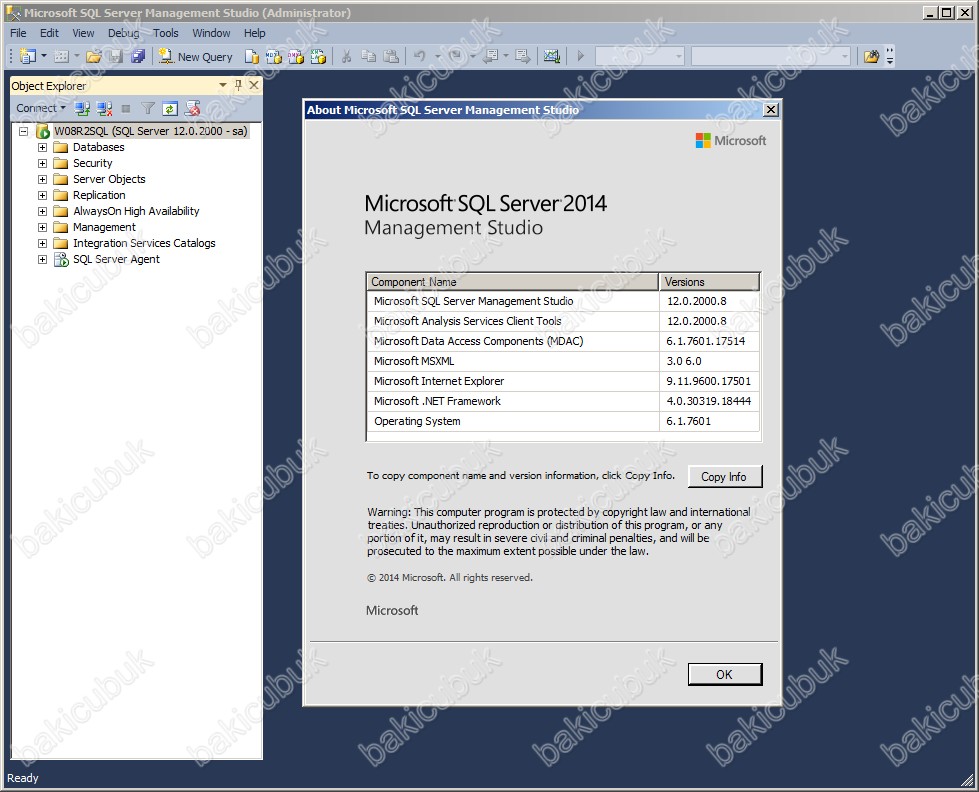Click OK in the About dialog
Screen dimensions: 979x792
click(724, 675)
